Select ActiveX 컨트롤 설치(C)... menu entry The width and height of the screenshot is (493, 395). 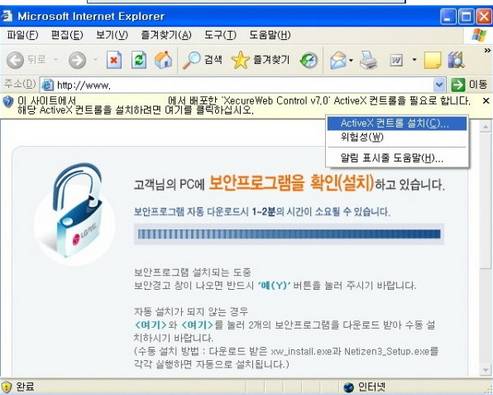[397, 124]
